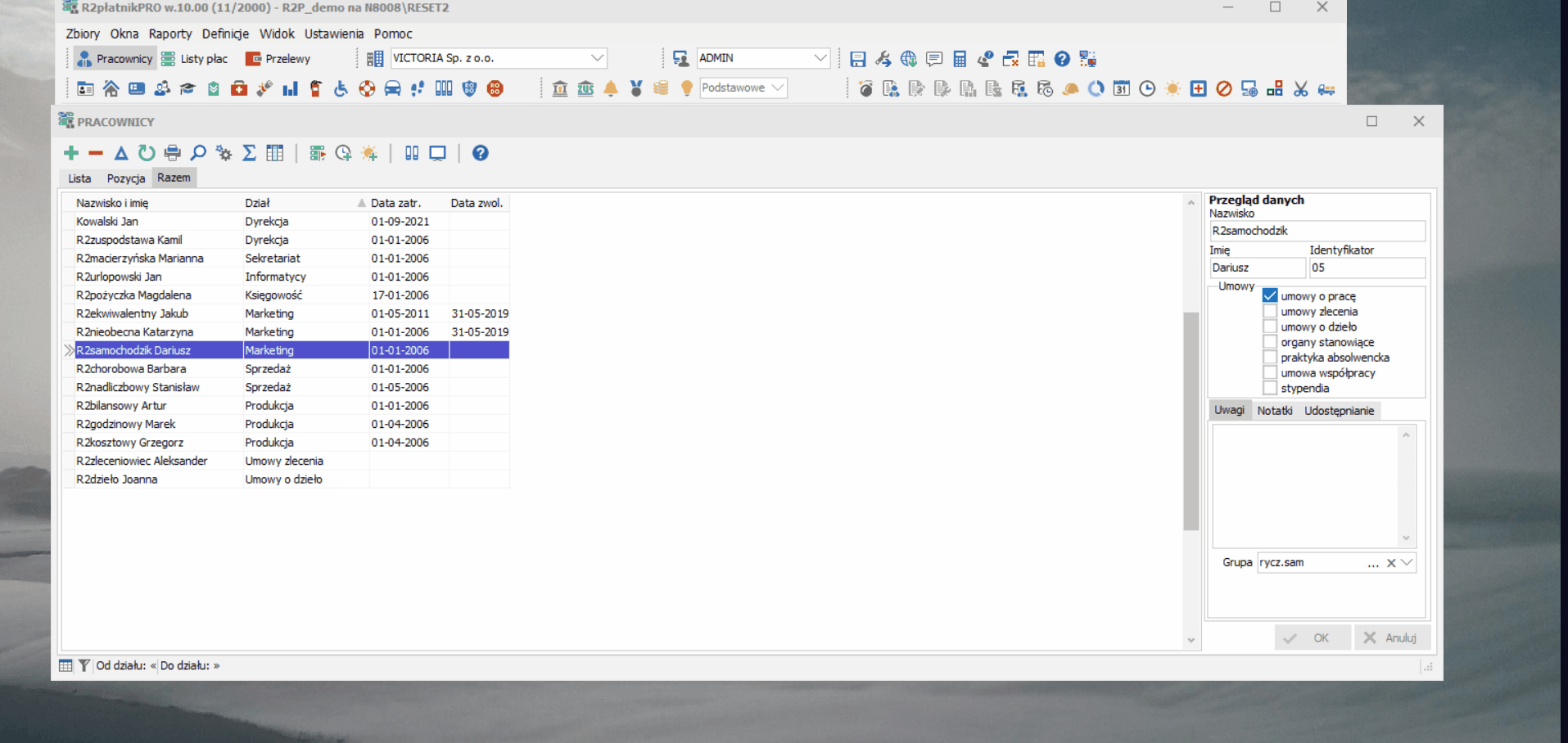Enable the umowy zlecenia checkbox

pos(1270,311)
